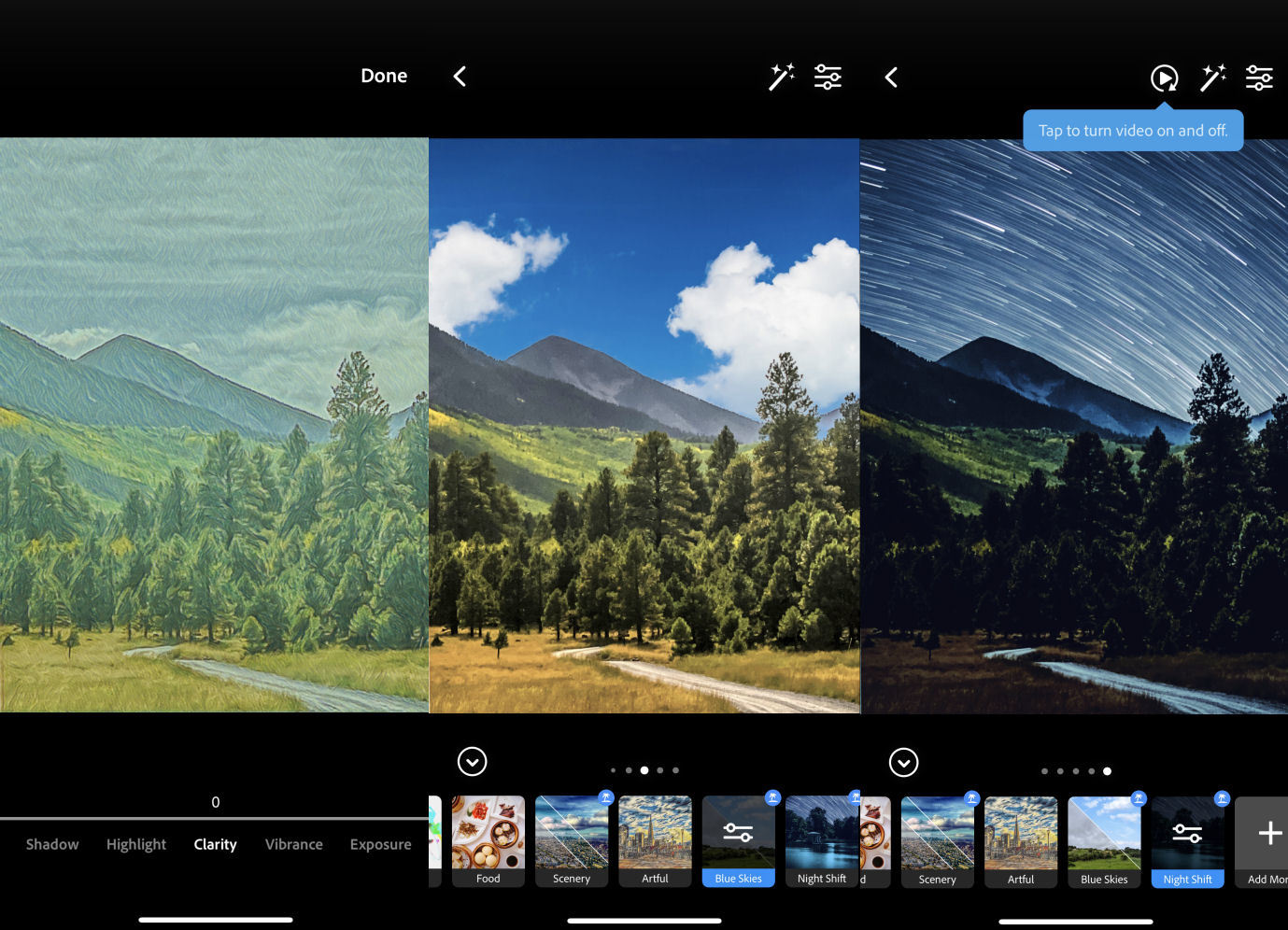The width and height of the screenshot is (1288, 930).
Task: Select the Highlight adjustment
Action: (135, 844)
